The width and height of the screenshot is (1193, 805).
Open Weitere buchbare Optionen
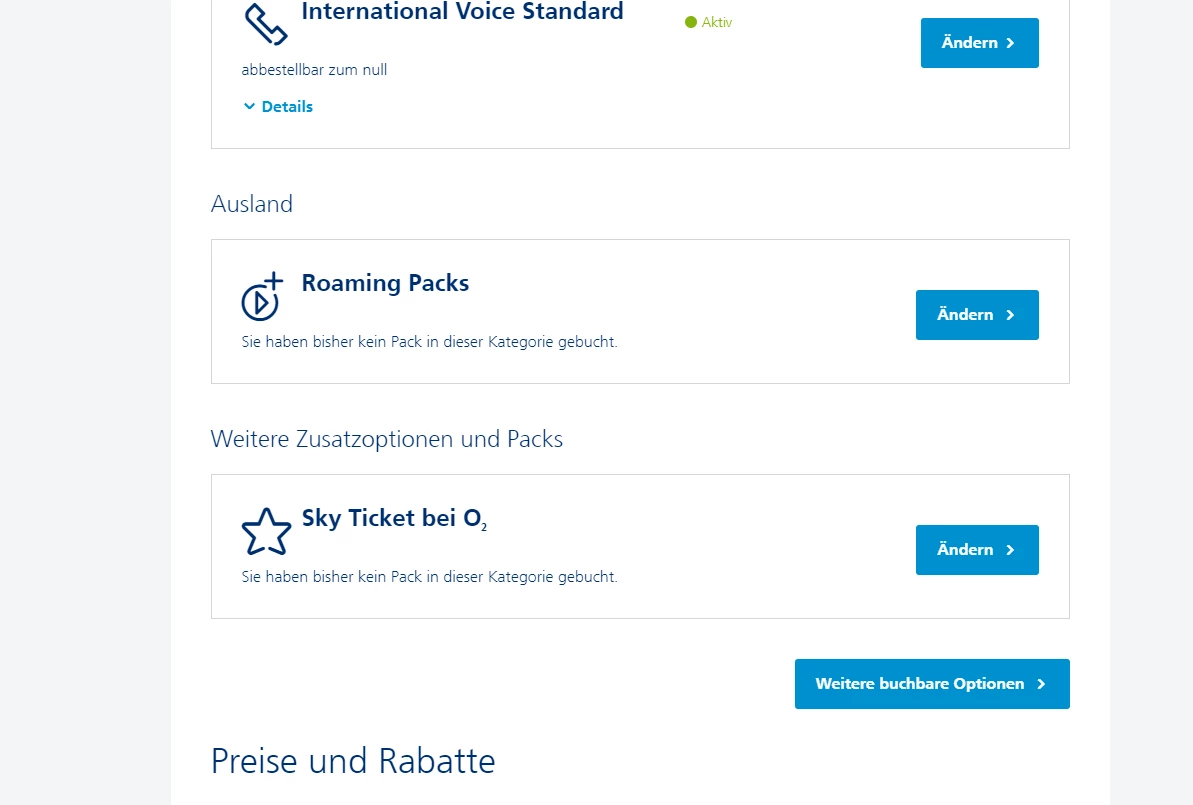tap(920, 684)
